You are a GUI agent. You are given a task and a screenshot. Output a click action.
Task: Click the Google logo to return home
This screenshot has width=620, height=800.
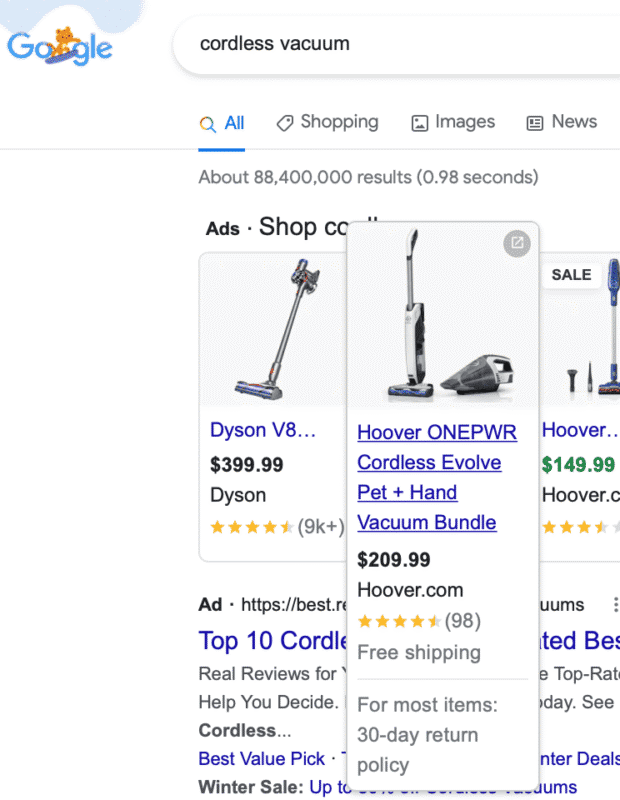pos(58,45)
